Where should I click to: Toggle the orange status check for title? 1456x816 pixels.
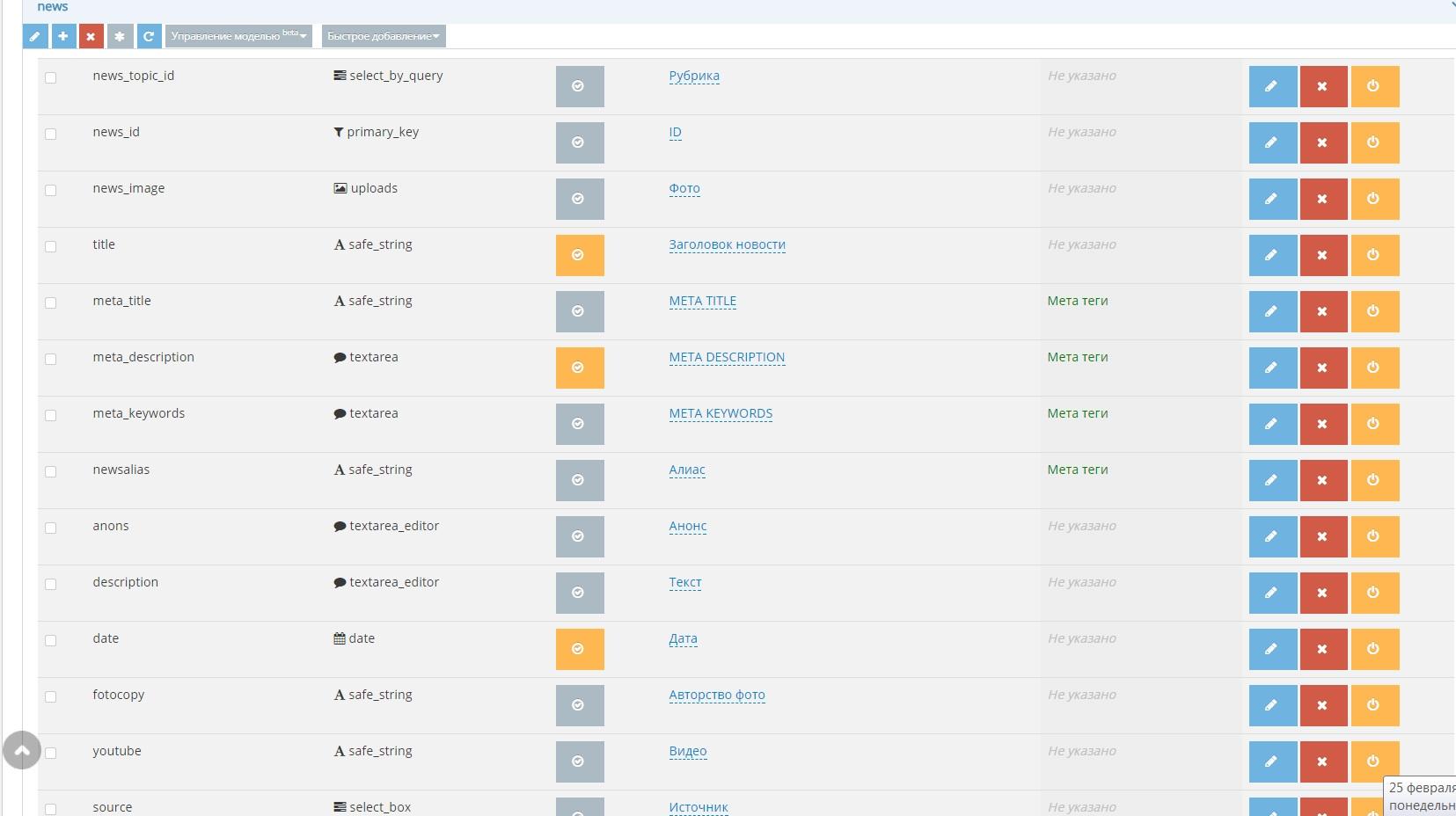580,255
